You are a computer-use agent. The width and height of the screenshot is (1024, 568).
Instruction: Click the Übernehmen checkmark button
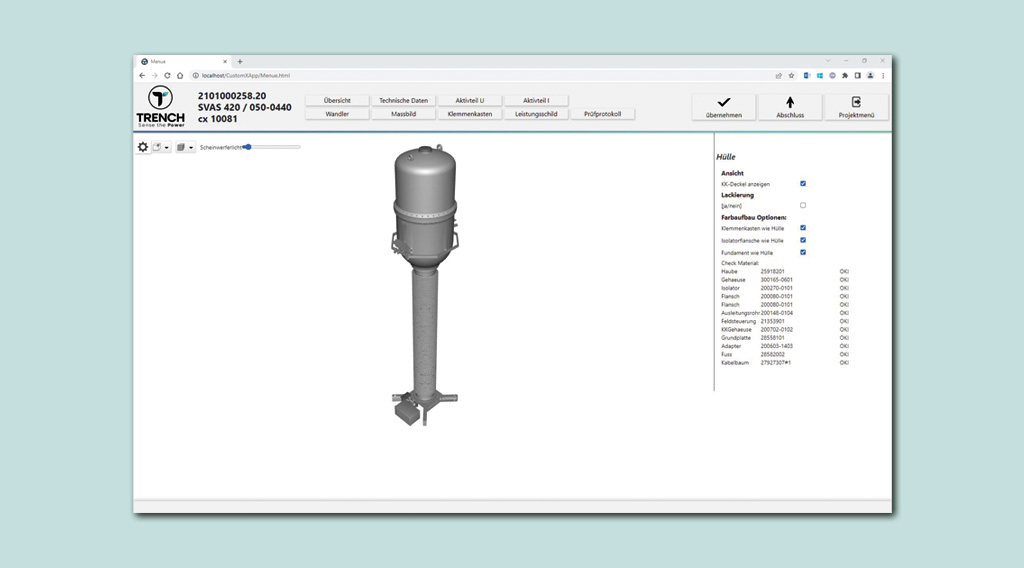coord(723,107)
